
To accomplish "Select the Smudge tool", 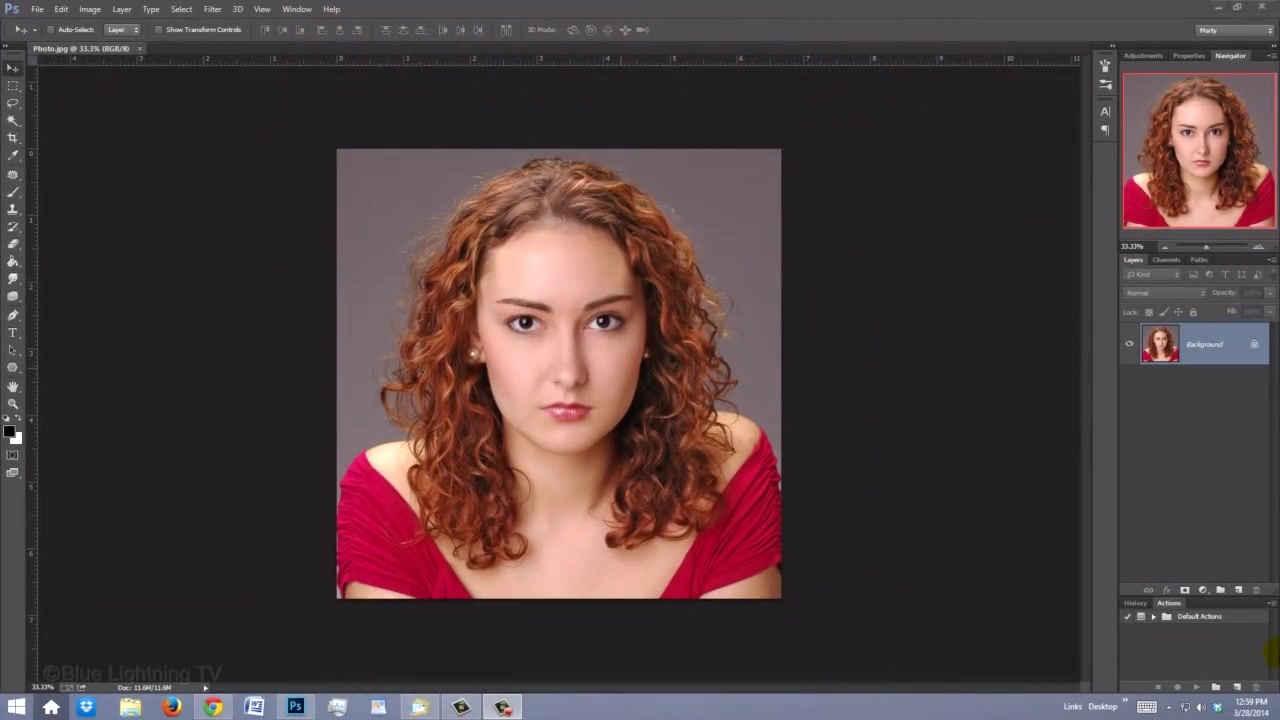I will pos(13,279).
